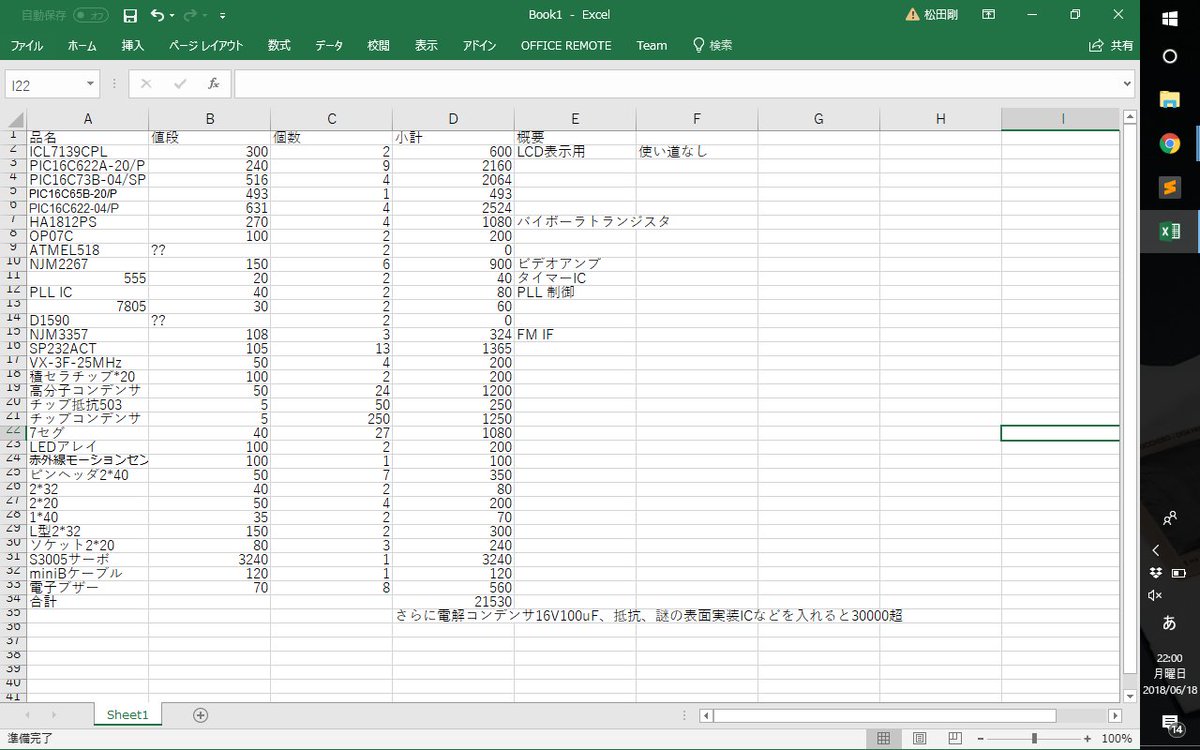Image resolution: width=1200 pixels, height=750 pixels.
Task: Click inside the formula bar
Action: (678, 85)
